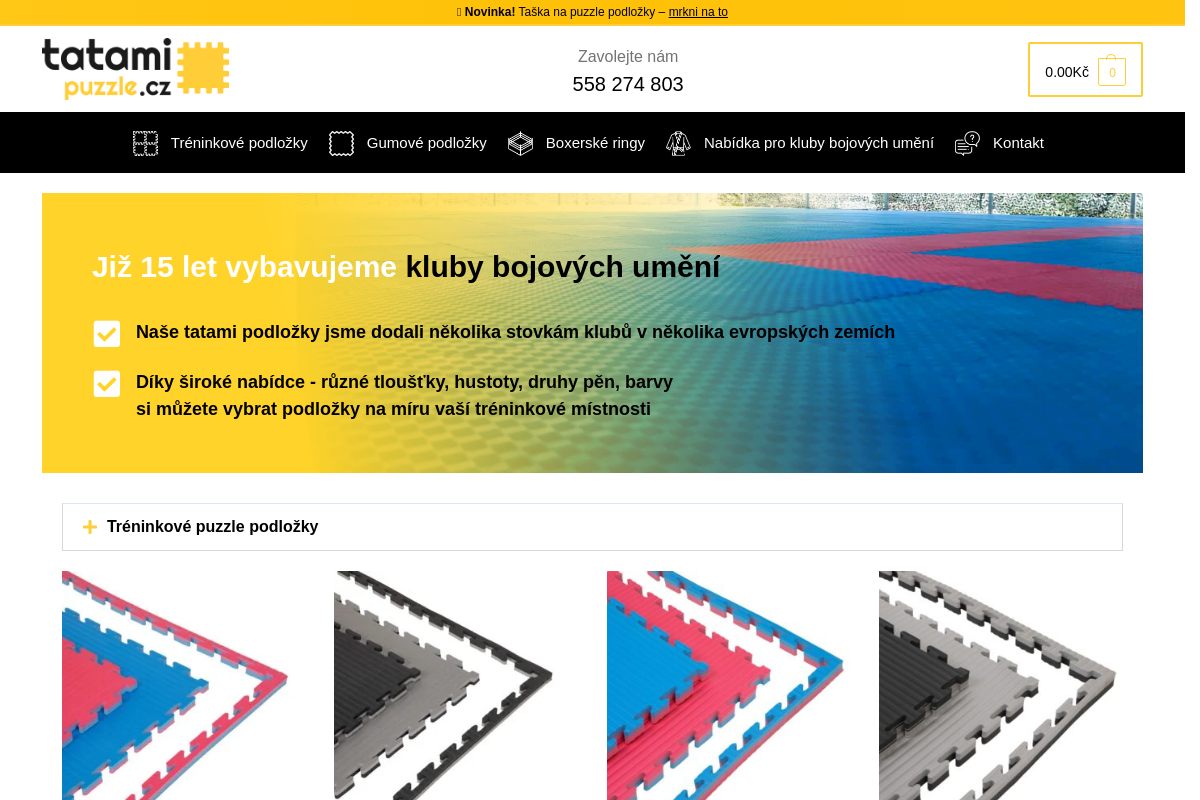
Task: Expand the Tréninkové puzzle podložky section
Action: click(x=592, y=527)
